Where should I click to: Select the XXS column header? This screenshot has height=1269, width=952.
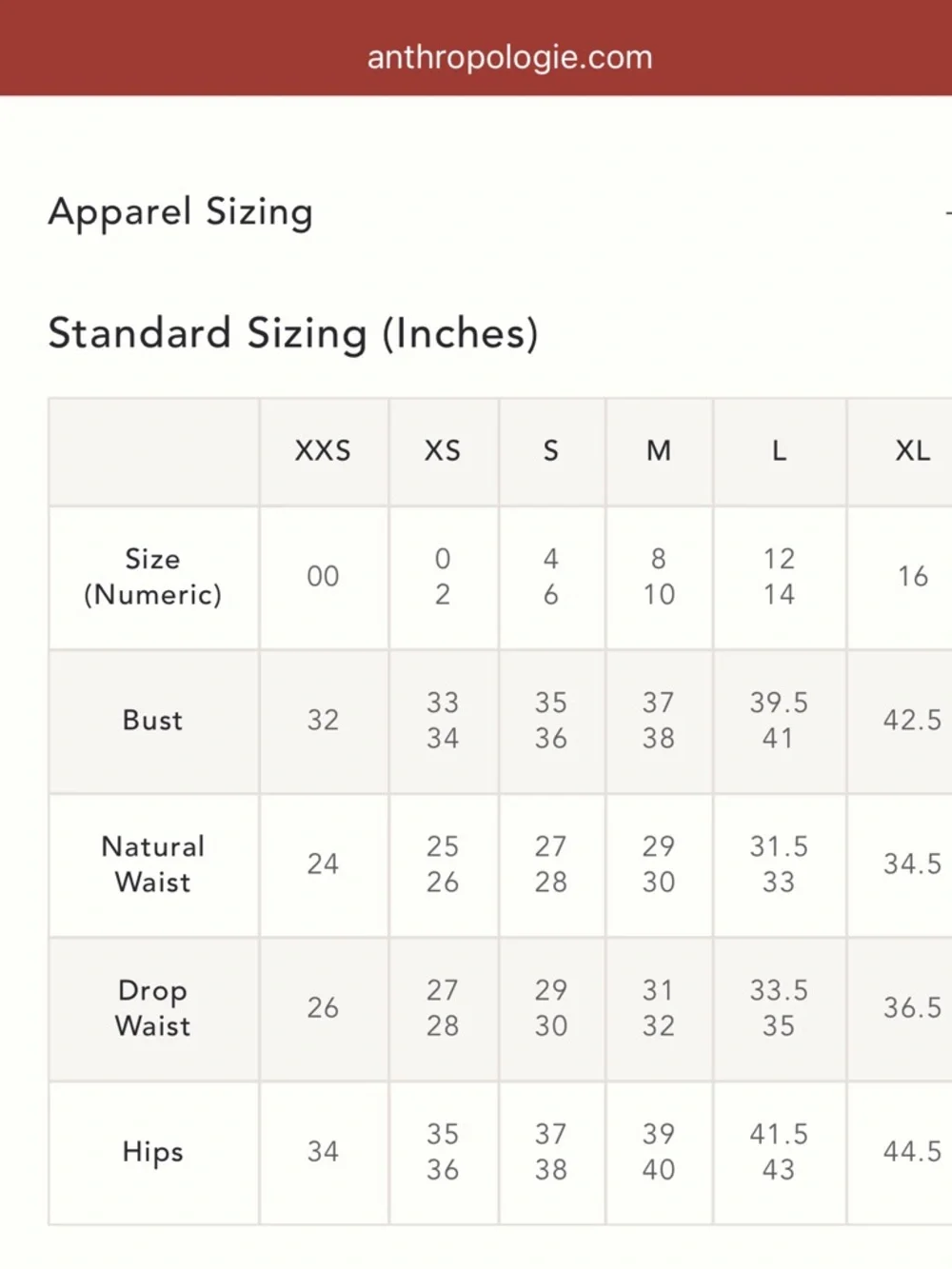click(323, 450)
